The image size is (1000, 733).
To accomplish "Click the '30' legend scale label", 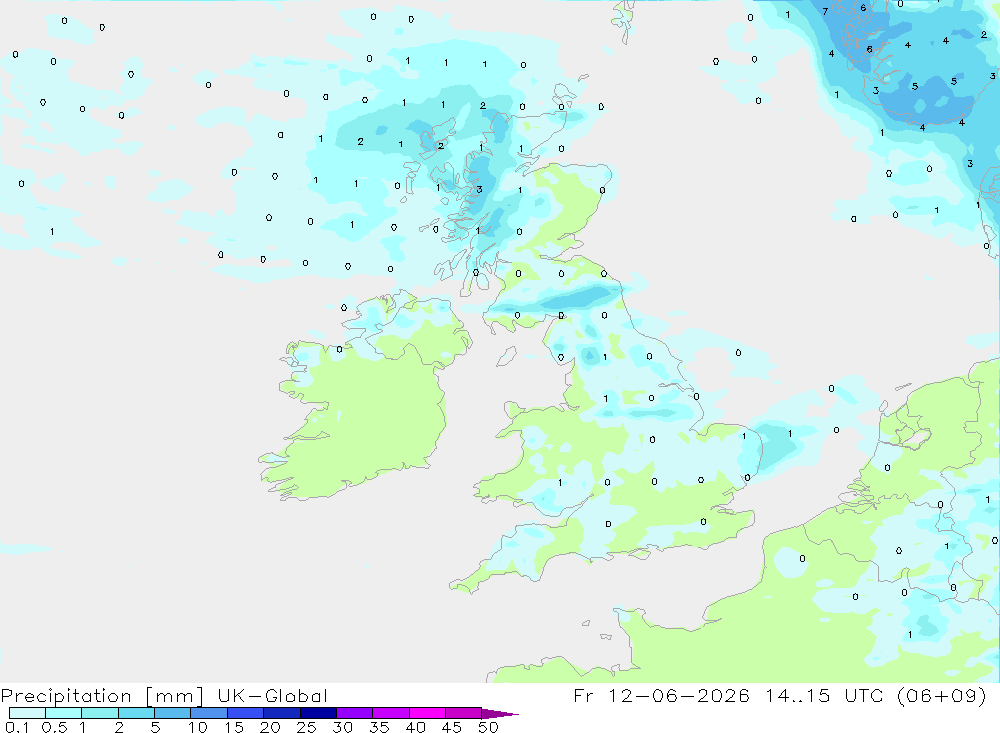I will (x=342, y=727).
